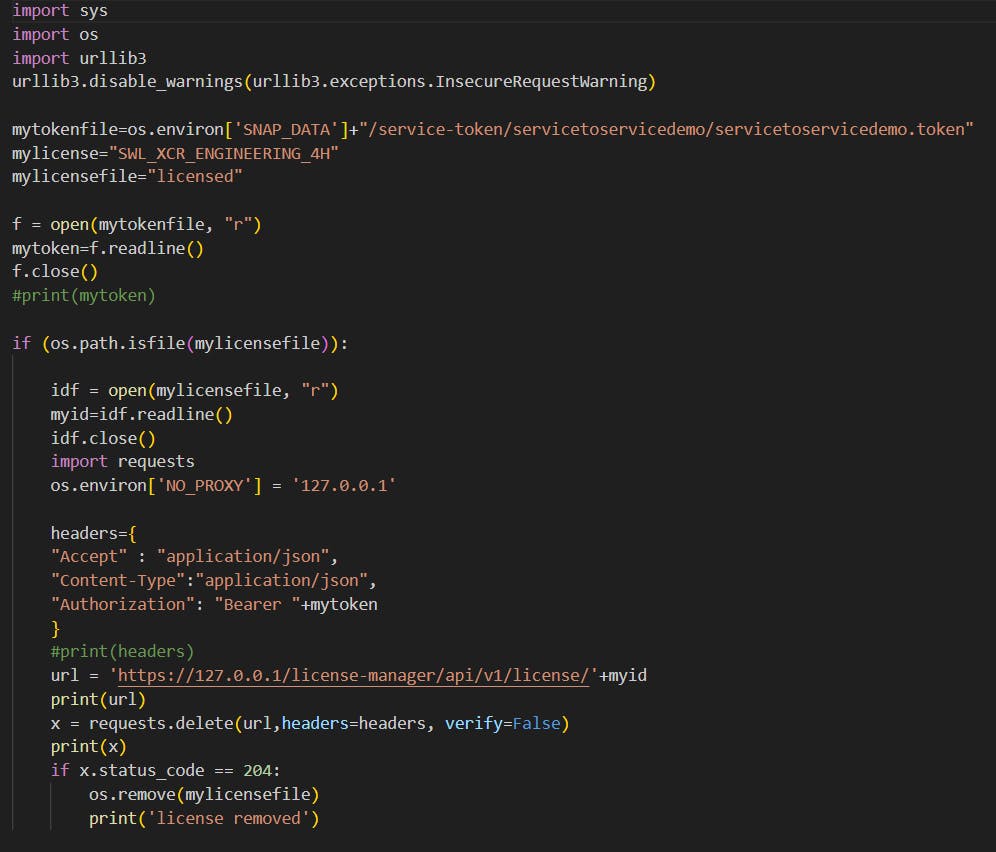Click the 'SNAP_DATA' string
This screenshot has height=852, width=996.
click(286, 130)
